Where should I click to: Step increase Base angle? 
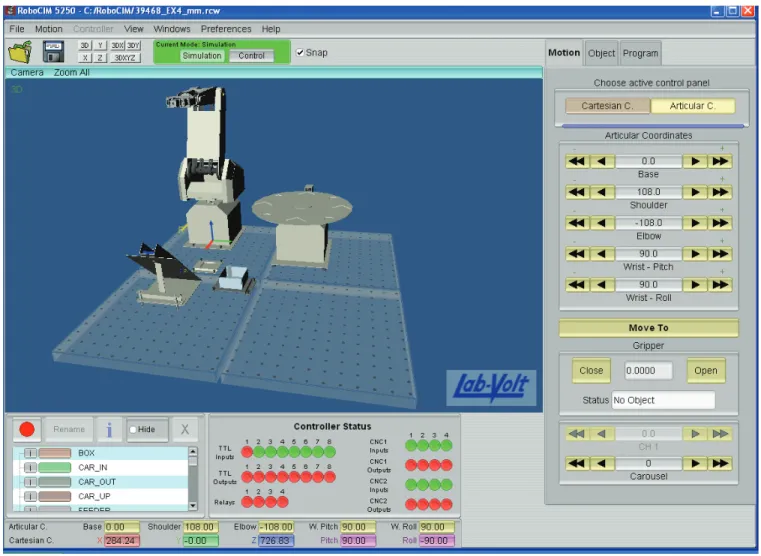coord(695,162)
